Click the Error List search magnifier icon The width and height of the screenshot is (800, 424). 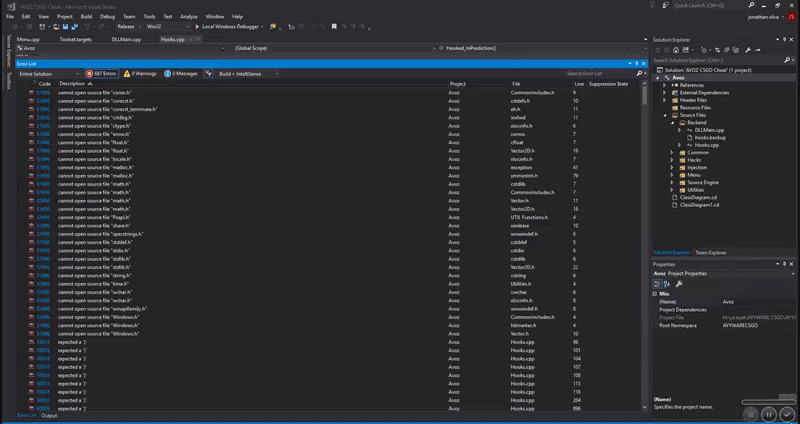coord(639,74)
